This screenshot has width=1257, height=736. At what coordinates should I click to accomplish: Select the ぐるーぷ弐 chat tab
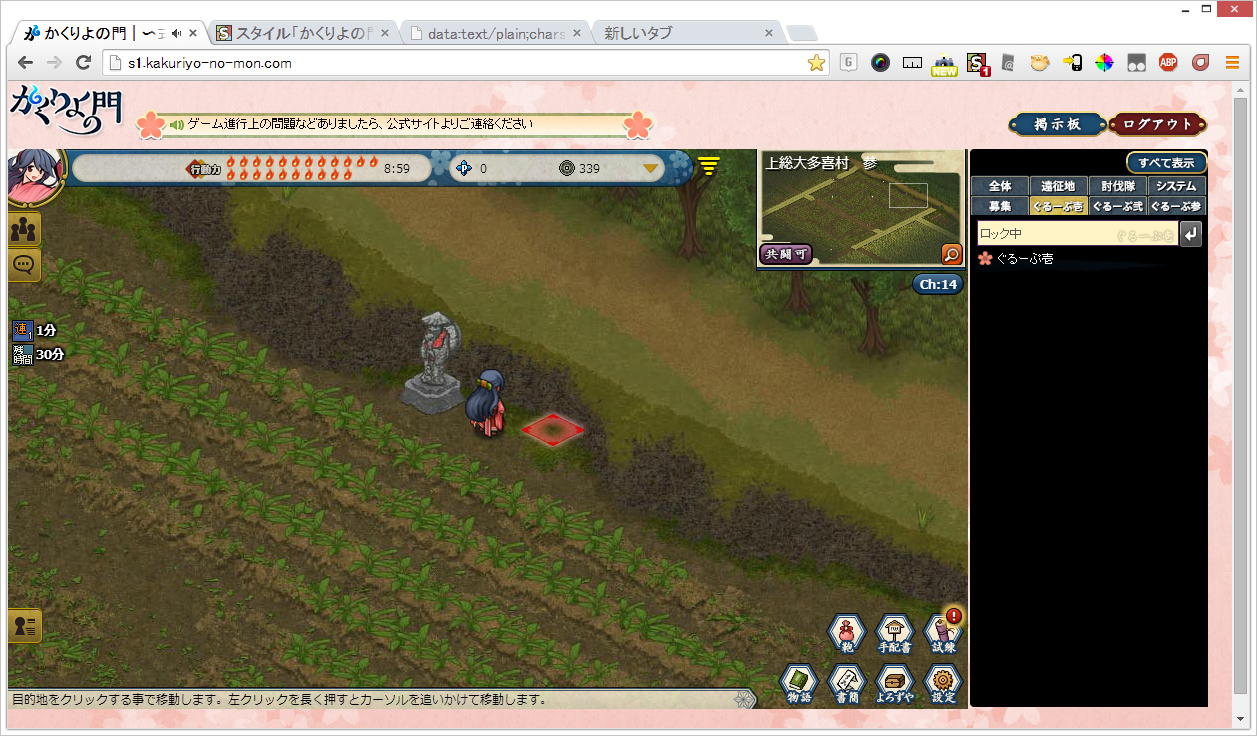[1118, 206]
